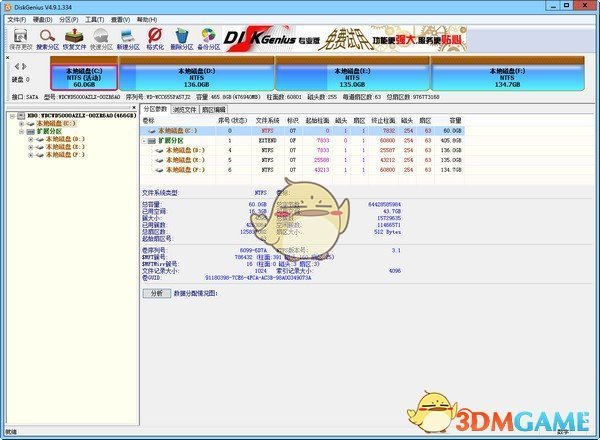Click the 扩展分区 icon in the left tree
Image resolution: width=600 pixels, height=440 pixels.
coord(31,132)
